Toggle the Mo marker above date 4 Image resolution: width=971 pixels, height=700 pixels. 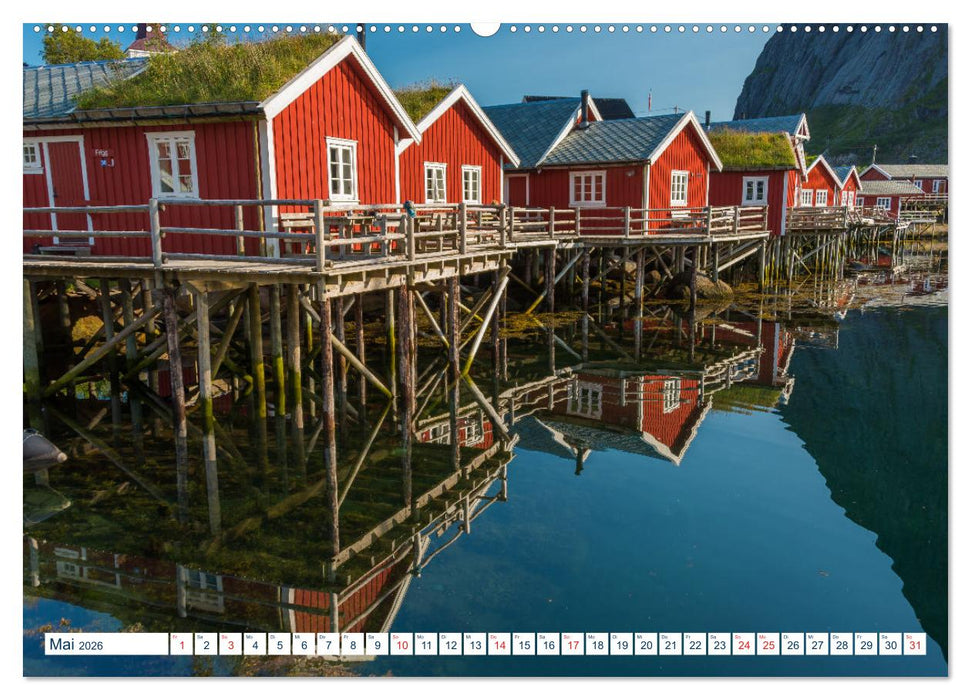pyautogui.click(x=250, y=637)
